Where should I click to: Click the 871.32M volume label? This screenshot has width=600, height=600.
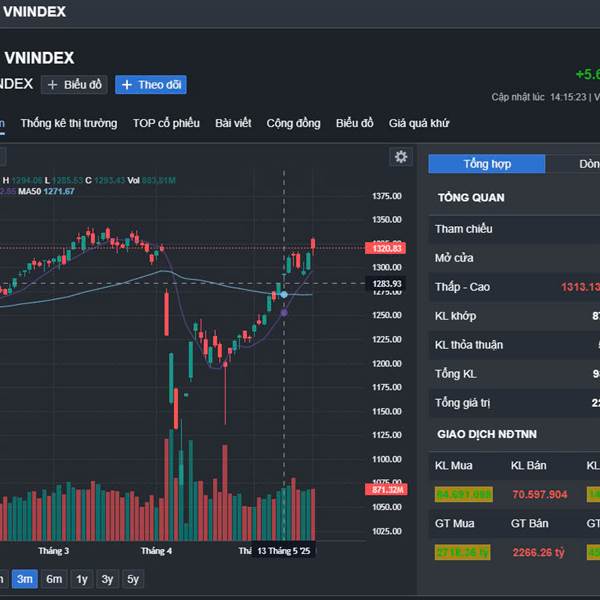(x=386, y=489)
